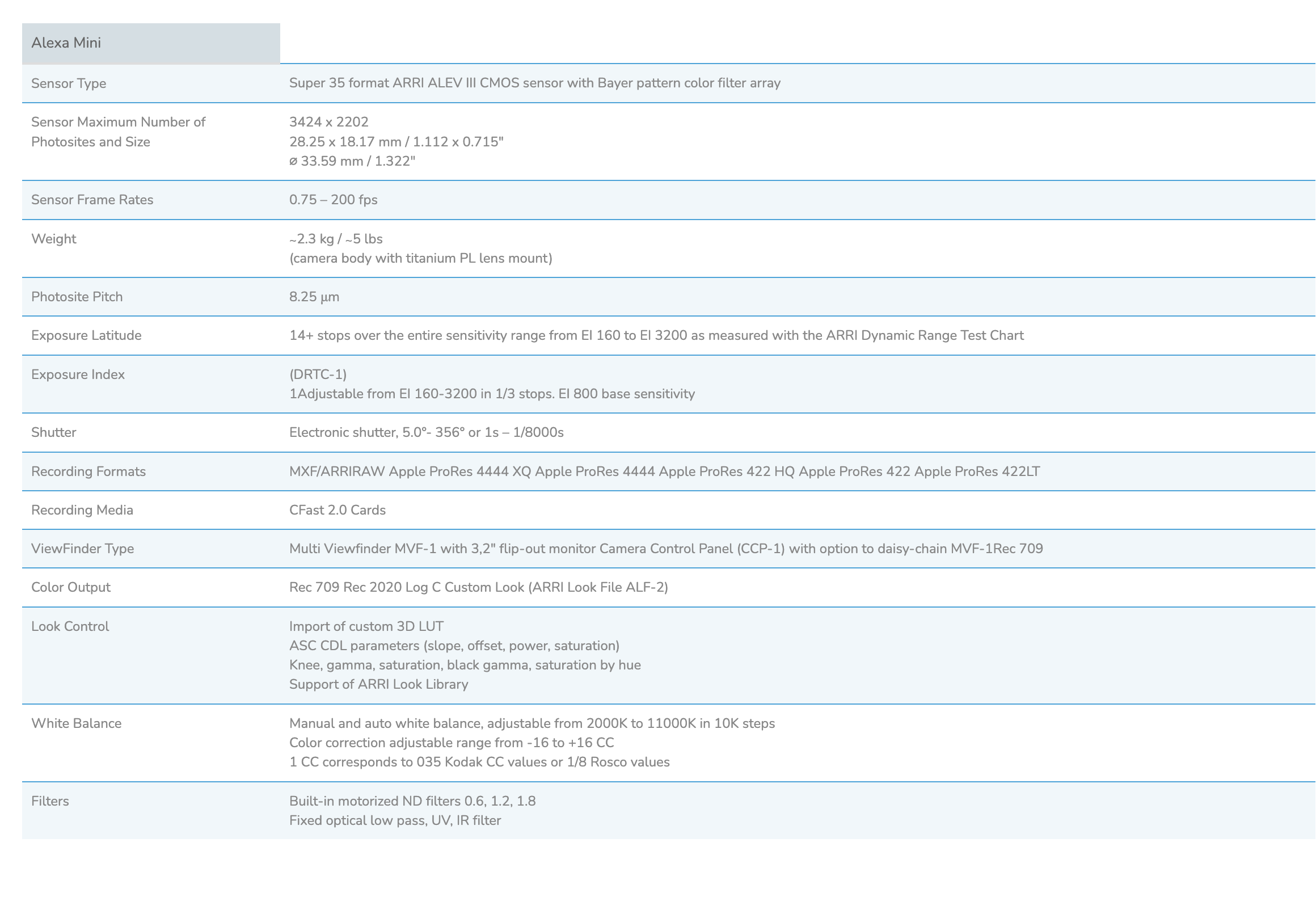Click the 28.25 x 18.17 mm size line
The width and height of the screenshot is (1316, 910).
click(396, 141)
